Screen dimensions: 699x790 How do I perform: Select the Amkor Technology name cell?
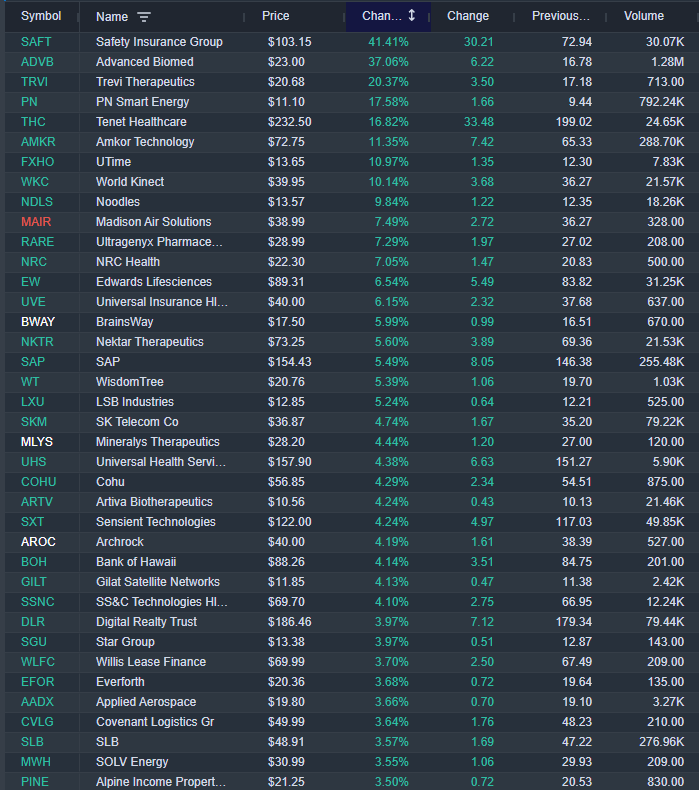tap(145, 142)
